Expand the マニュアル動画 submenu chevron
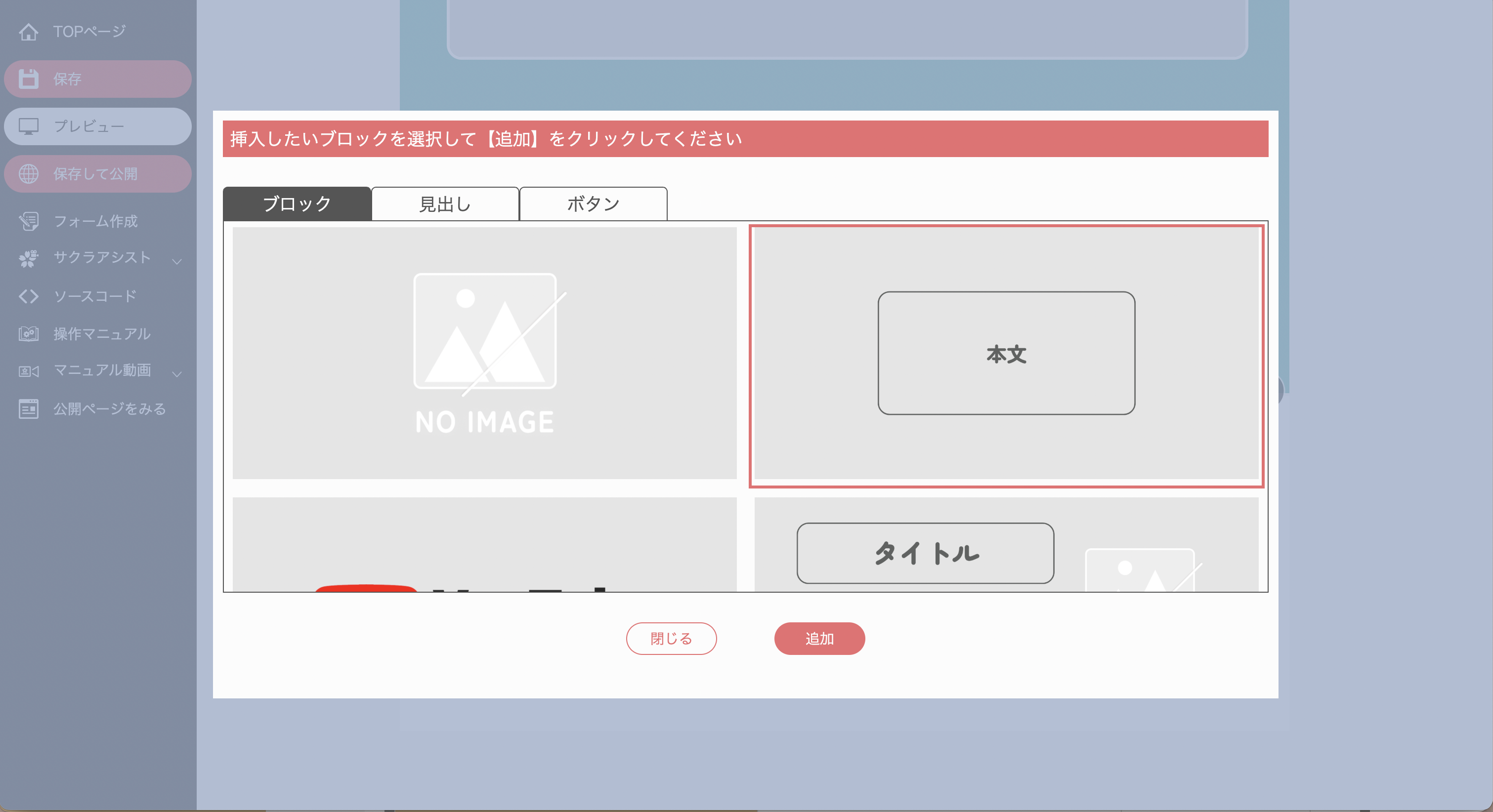 (x=177, y=374)
